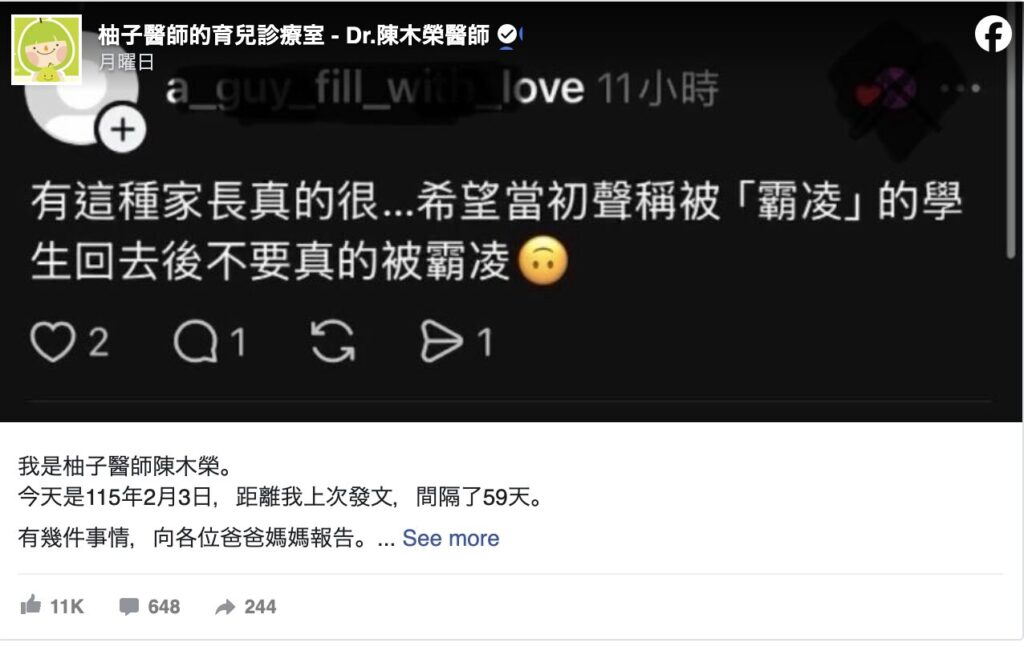Screen dimensions: 1024x647
Task: Click the thumbs-up 11K likes icon
Action: point(31,605)
